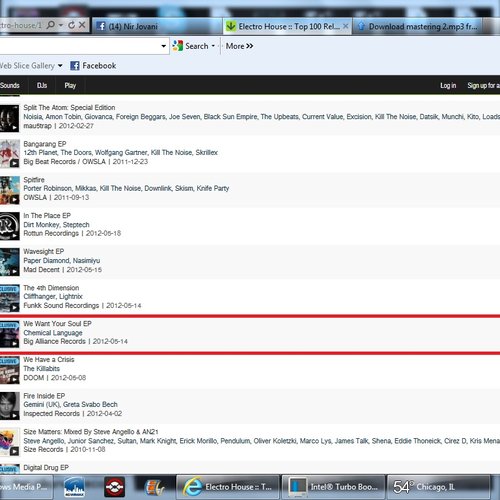Screen dimensions: 500x500
Task: Expand the toolbar search box dropdown arrow
Action: 163,46
